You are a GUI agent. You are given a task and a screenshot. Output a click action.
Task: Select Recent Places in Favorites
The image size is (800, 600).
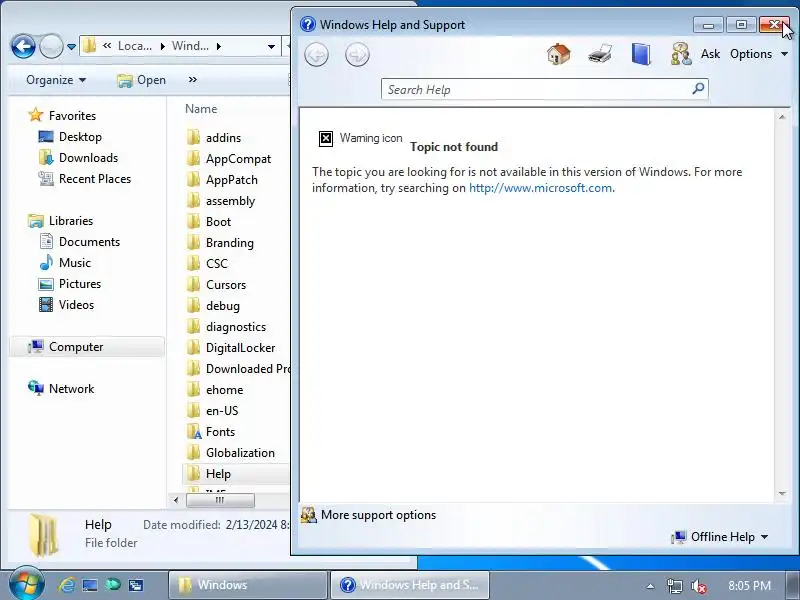point(85,179)
